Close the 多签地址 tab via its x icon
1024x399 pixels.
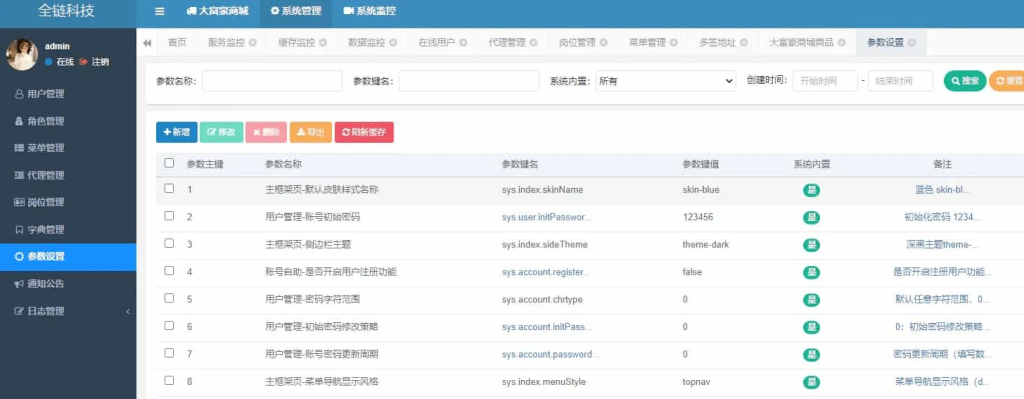click(744, 42)
